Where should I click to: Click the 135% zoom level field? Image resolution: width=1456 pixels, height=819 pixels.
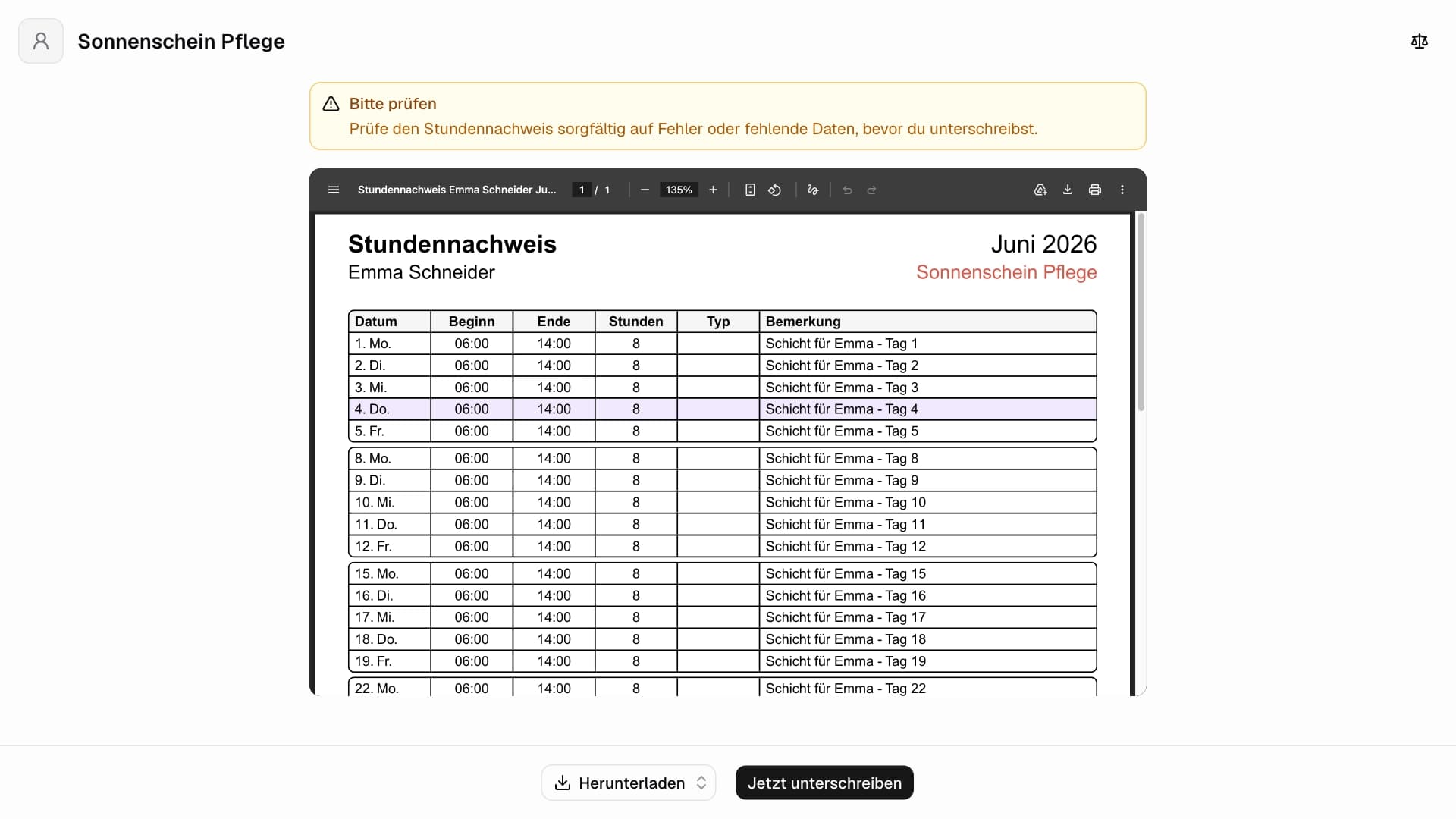[x=679, y=190]
